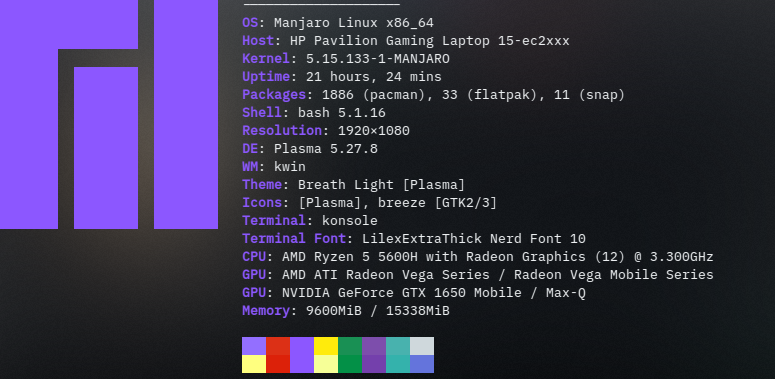
Task: Click the 'Memory' label
Action: click(x=266, y=310)
